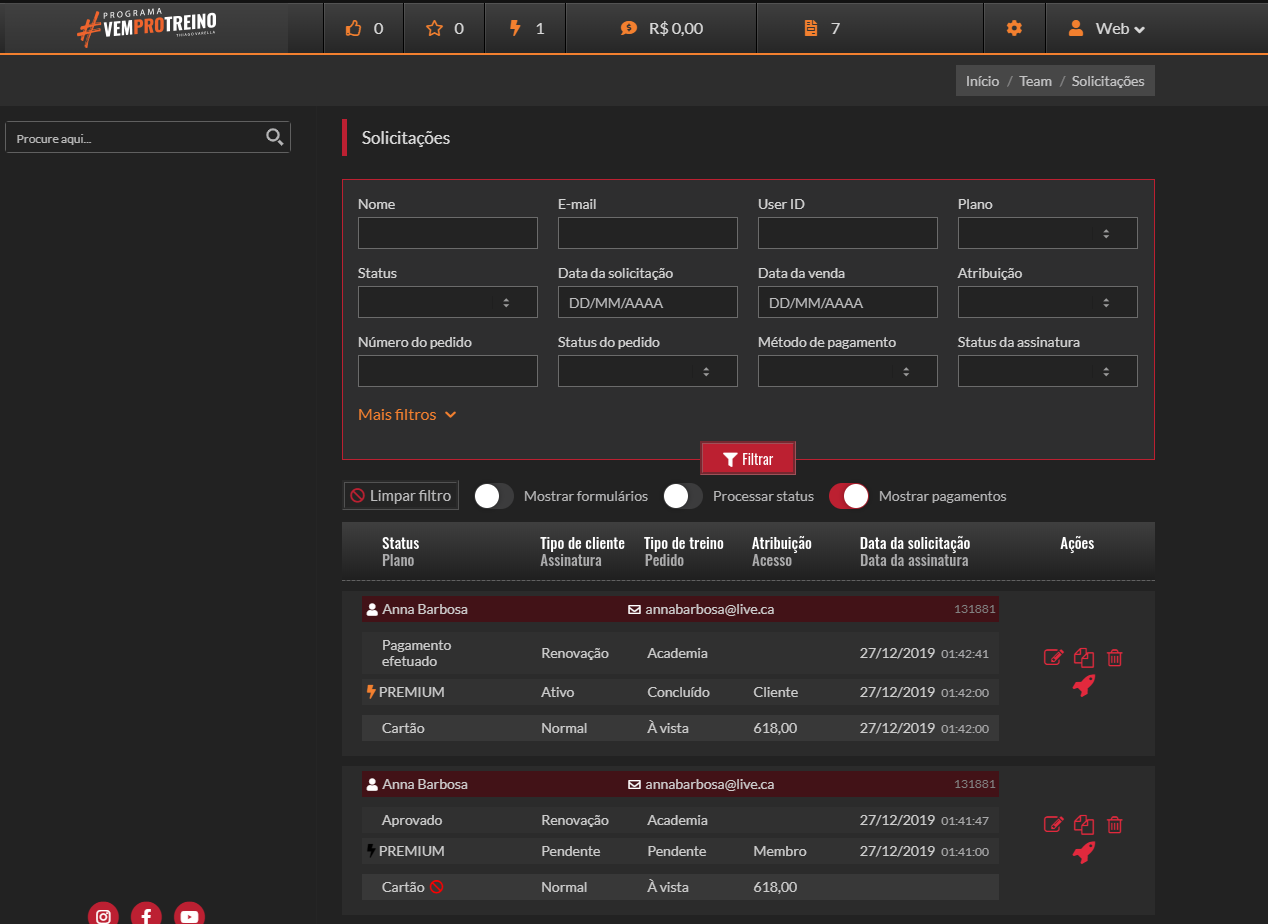Open the Web user menu dropdown
1268x924 pixels.
pyautogui.click(x=1106, y=28)
